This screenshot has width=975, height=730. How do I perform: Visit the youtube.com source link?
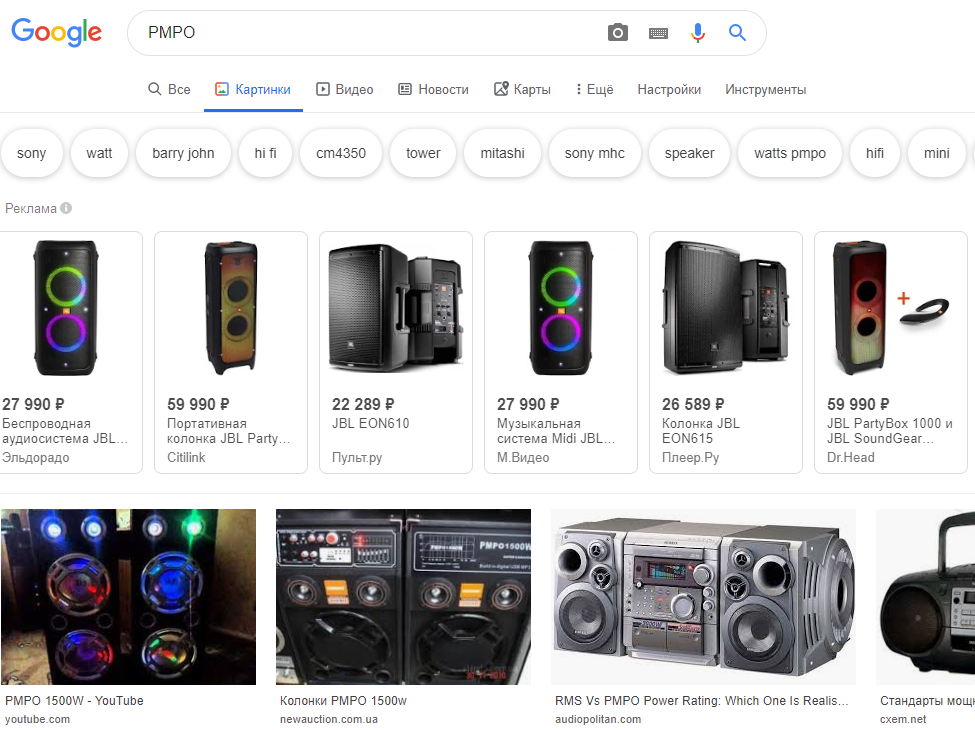coord(37,719)
